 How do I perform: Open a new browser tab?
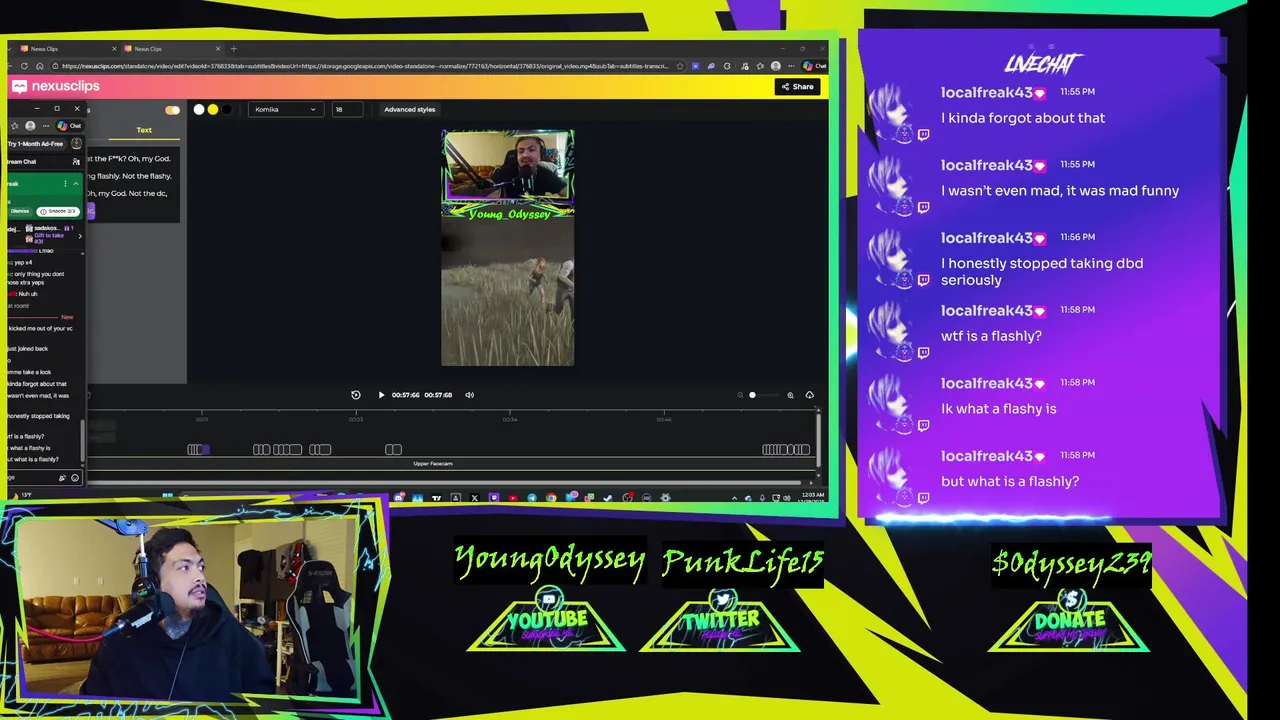tap(234, 48)
